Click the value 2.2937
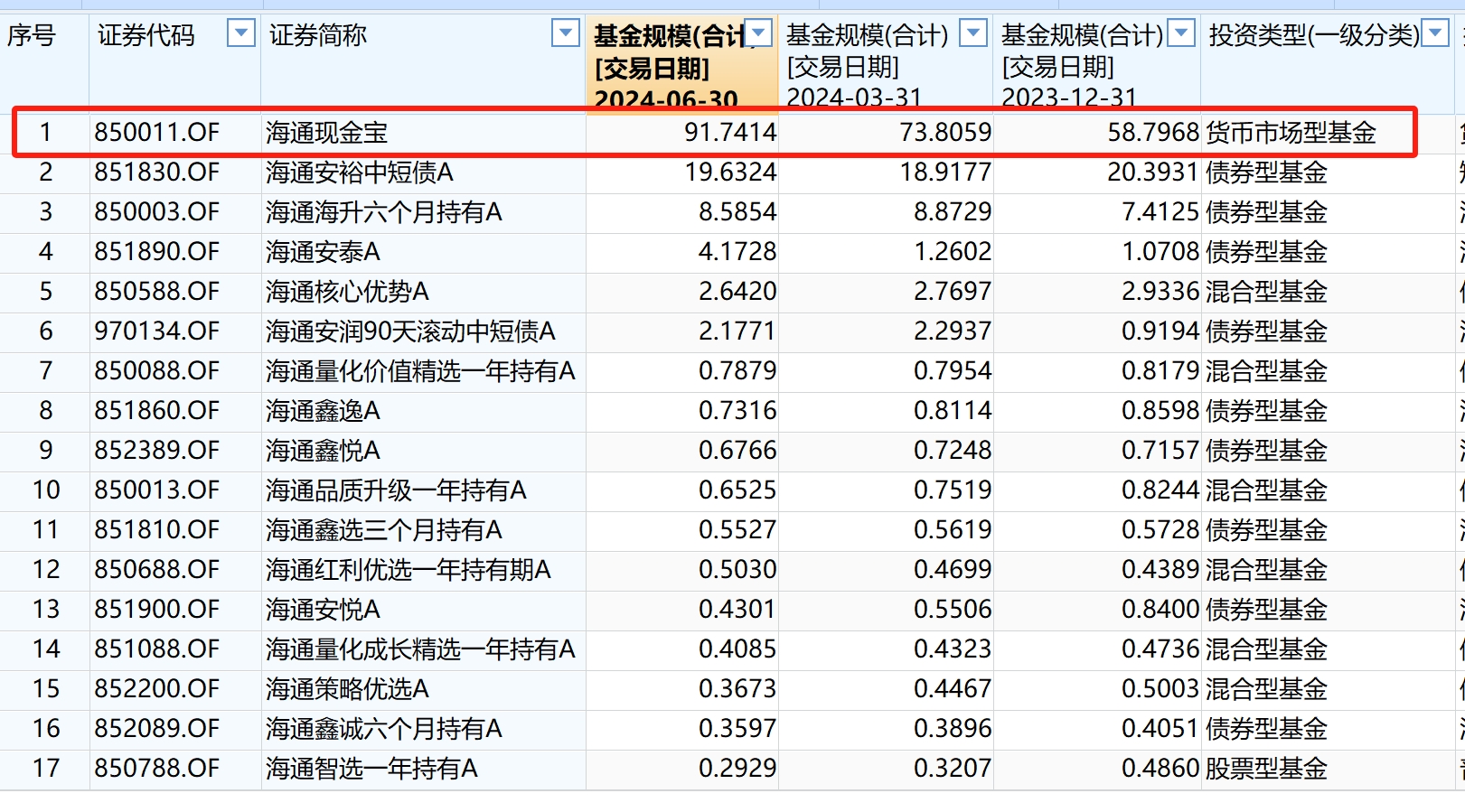This screenshot has height=812, width=1465. [953, 331]
